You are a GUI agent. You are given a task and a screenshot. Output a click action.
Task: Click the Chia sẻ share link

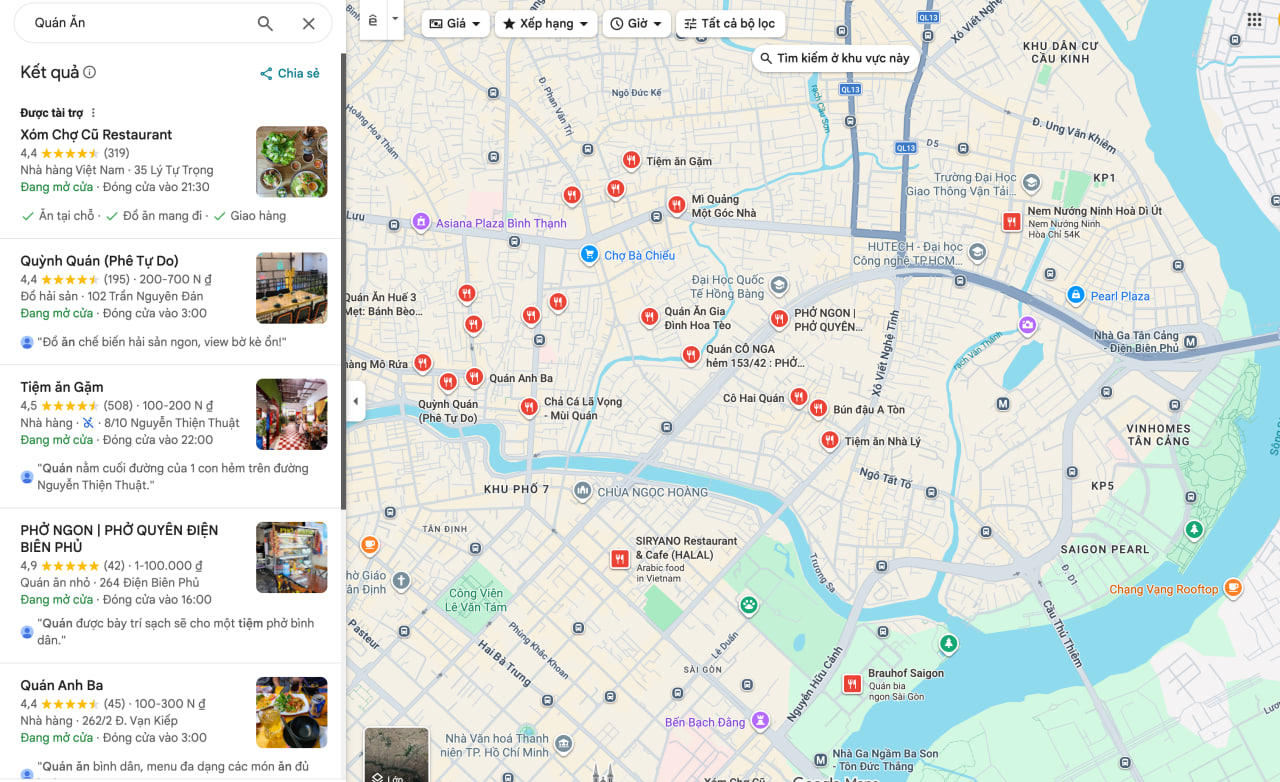pyautogui.click(x=290, y=73)
